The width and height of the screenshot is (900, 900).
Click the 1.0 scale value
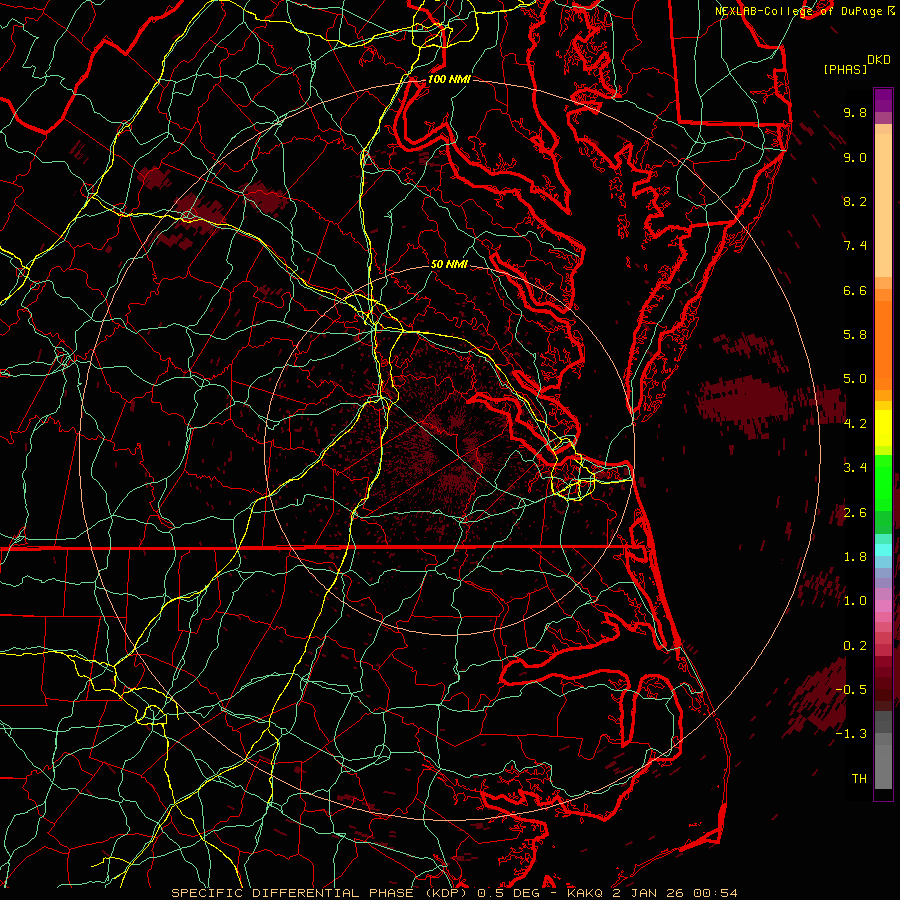855,601
